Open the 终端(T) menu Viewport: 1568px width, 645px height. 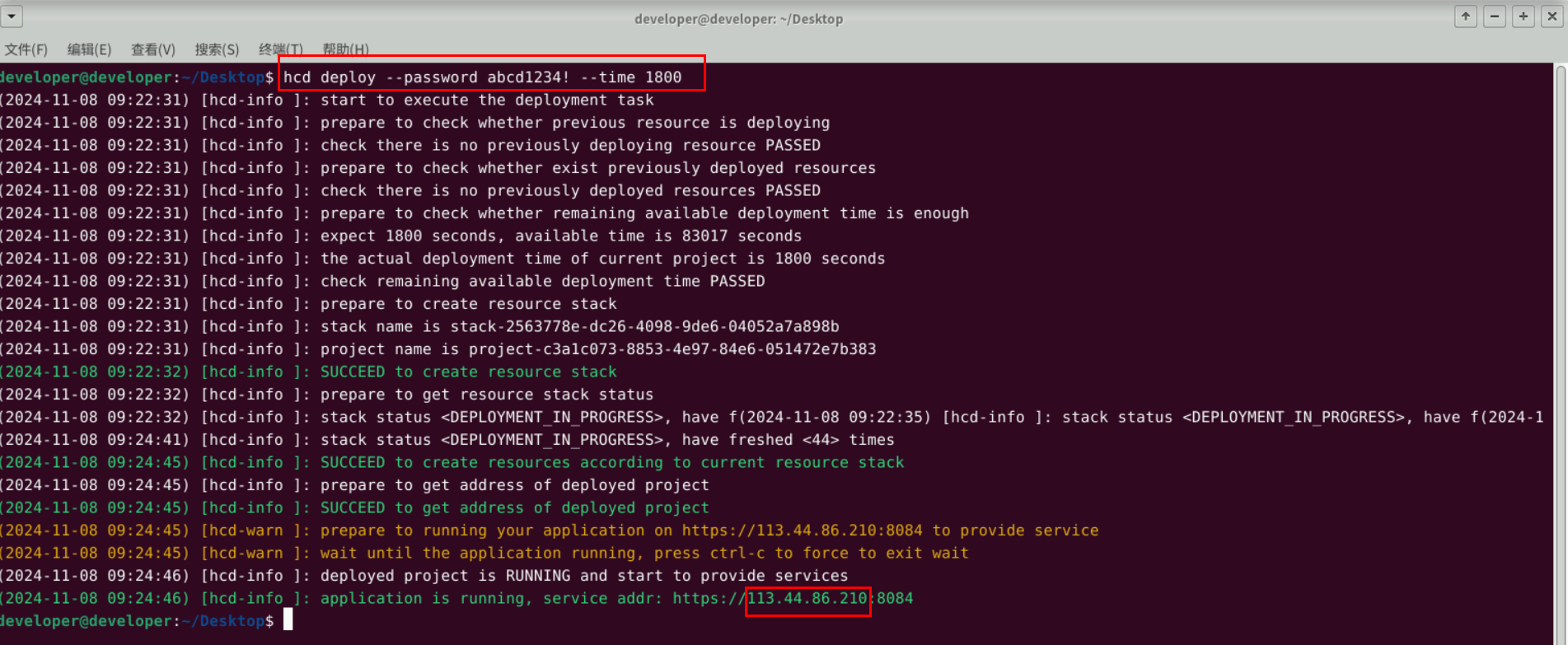click(281, 49)
